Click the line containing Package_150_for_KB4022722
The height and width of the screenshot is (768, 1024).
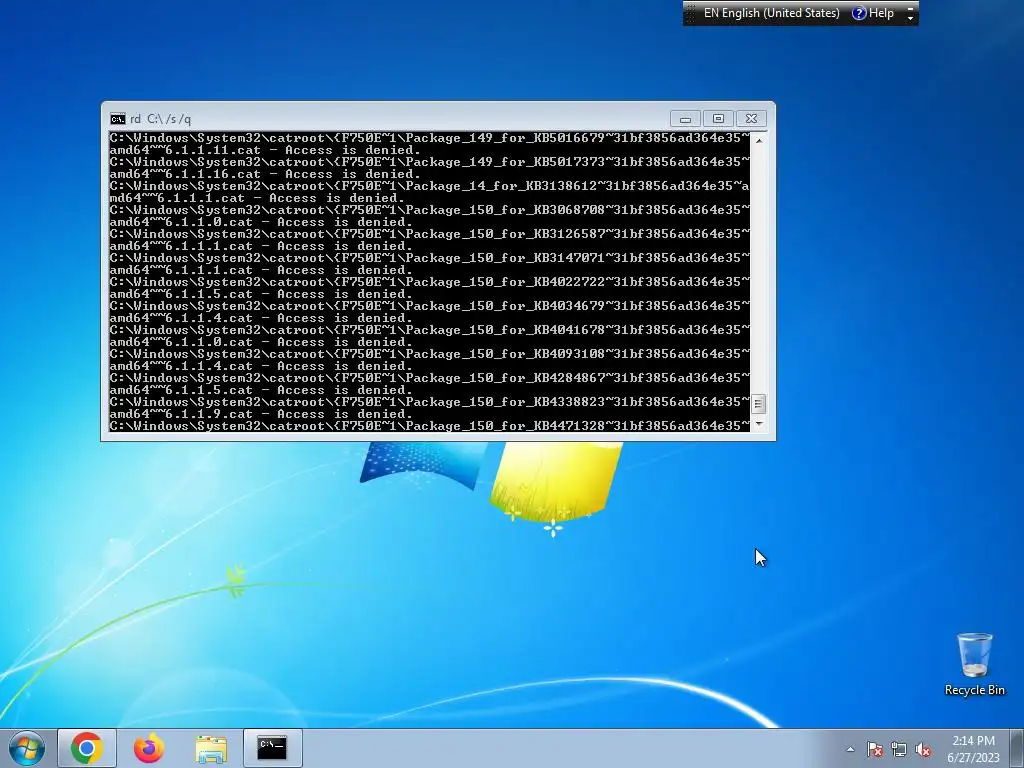click(430, 282)
